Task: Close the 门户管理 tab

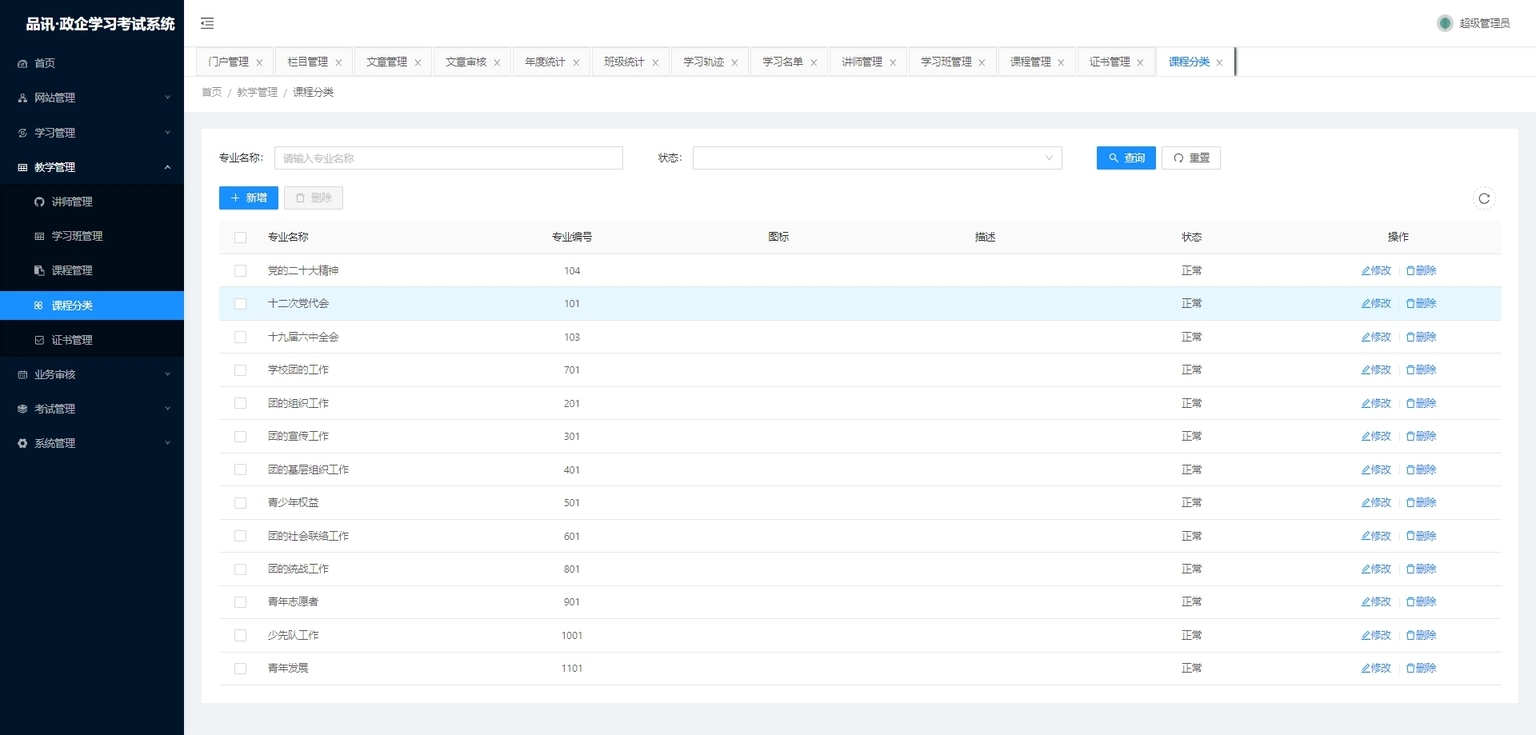Action: click(259, 62)
